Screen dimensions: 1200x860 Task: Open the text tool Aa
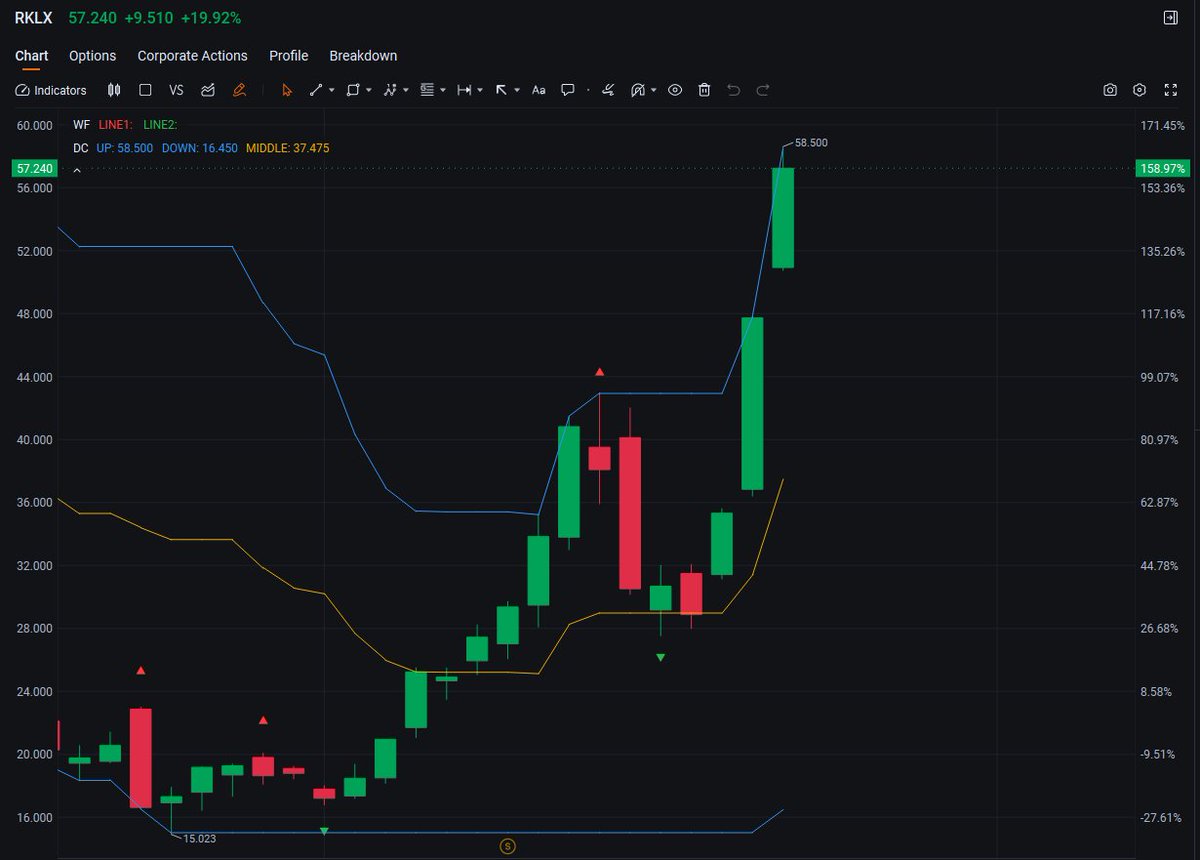(538, 90)
